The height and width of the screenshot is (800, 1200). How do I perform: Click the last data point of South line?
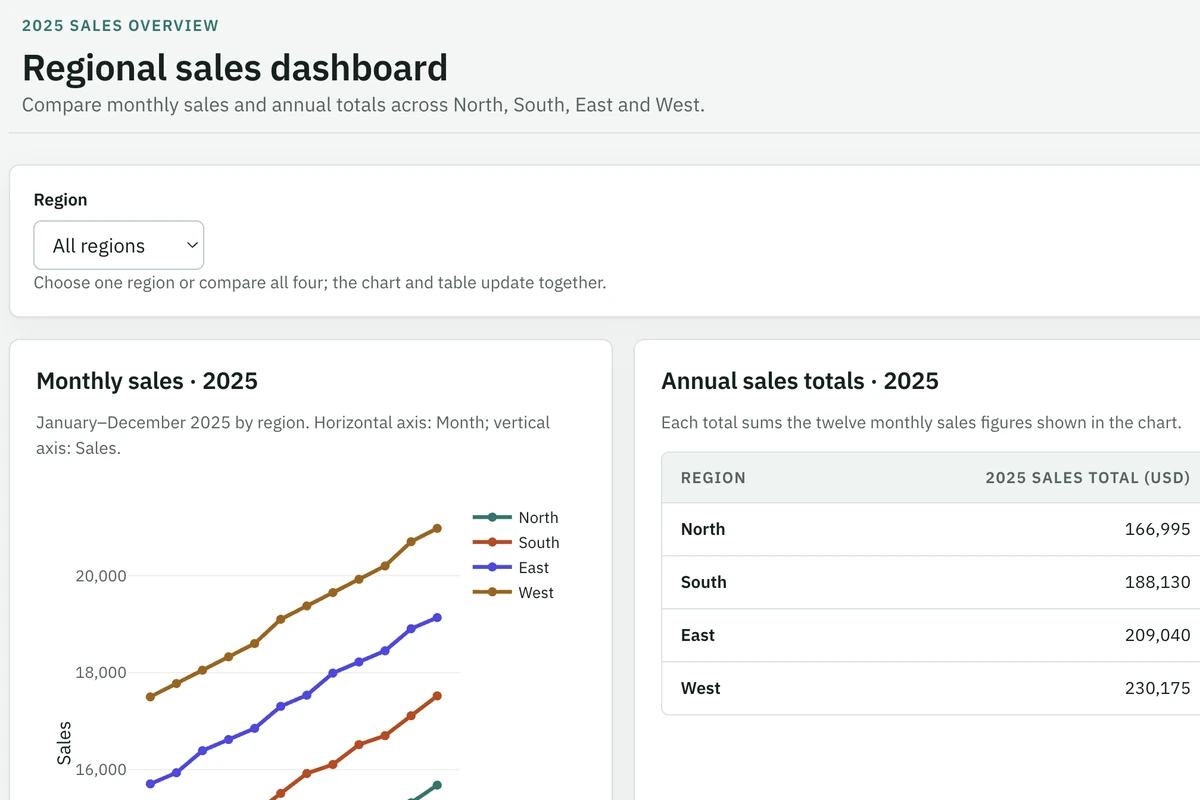[437, 696]
